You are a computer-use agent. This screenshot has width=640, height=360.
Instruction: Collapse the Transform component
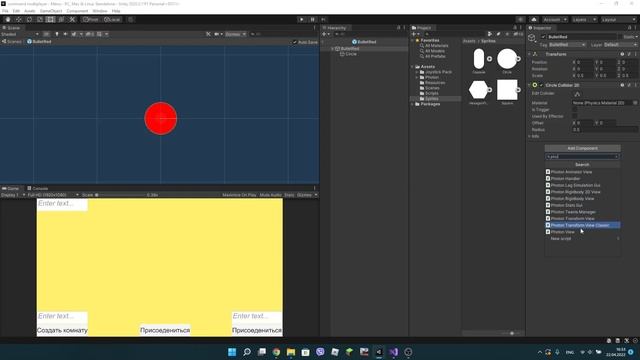click(x=530, y=54)
